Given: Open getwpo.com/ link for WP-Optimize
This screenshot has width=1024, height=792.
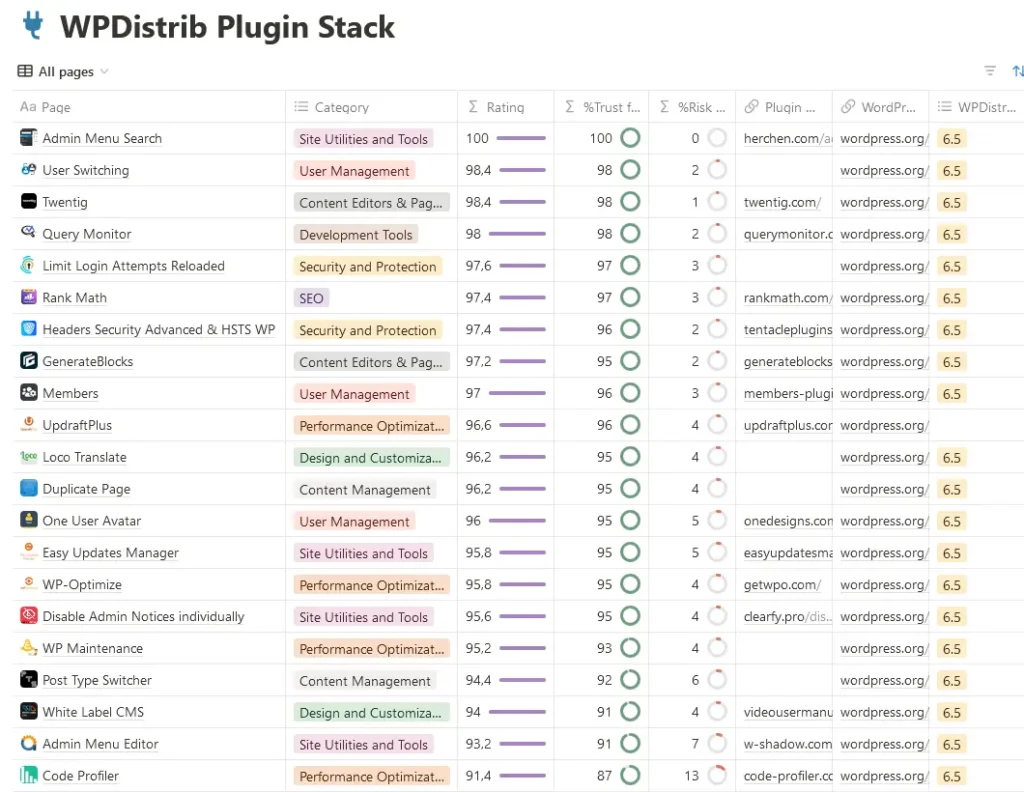Looking at the screenshot, I should [x=782, y=584].
